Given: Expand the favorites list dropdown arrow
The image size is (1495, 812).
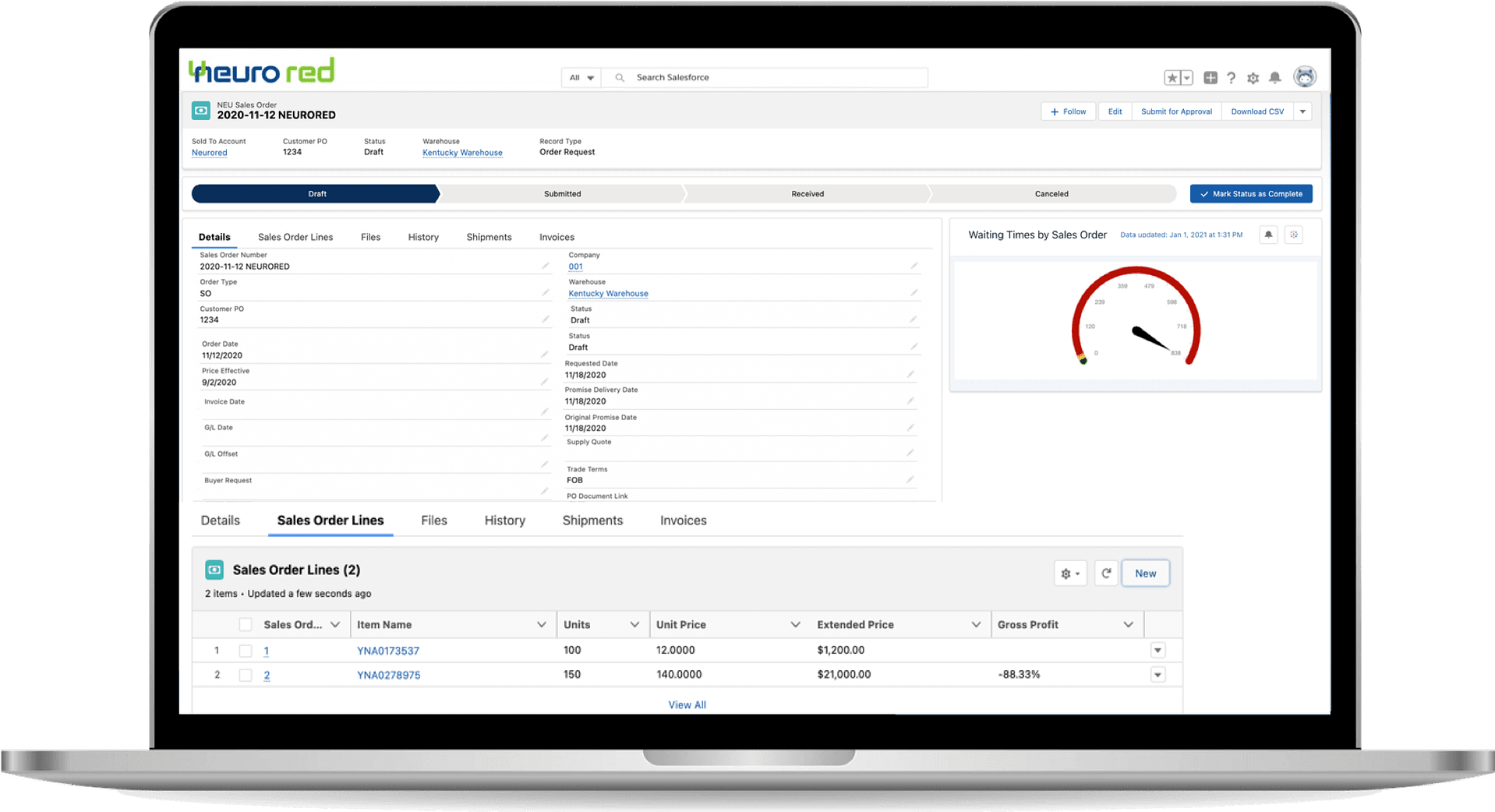Looking at the screenshot, I should pyautogui.click(x=1186, y=78).
